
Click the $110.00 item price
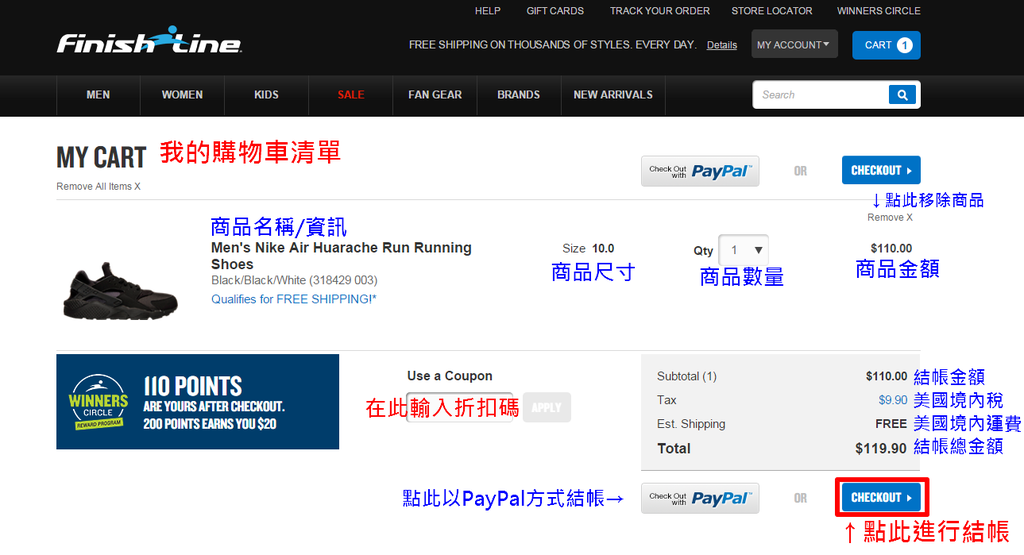[891, 248]
